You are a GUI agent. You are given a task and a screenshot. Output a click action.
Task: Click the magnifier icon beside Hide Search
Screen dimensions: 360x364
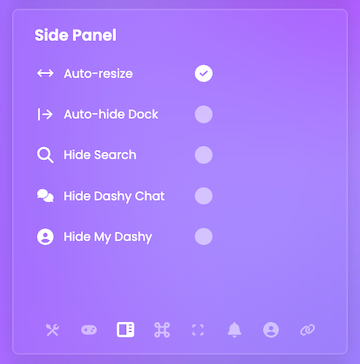point(45,155)
